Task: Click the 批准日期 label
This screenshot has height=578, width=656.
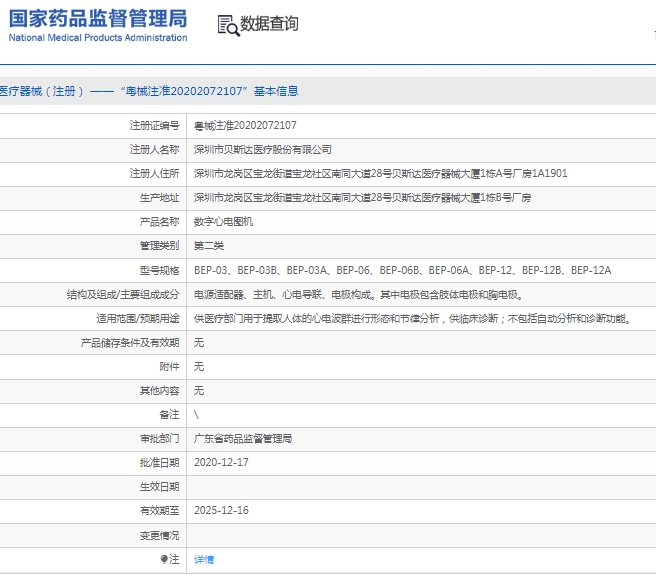Action: pyautogui.click(x=159, y=463)
